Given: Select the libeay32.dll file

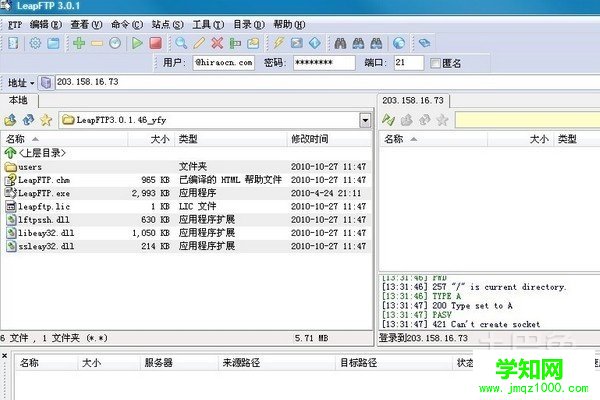Looking at the screenshot, I should click(x=186, y=233).
